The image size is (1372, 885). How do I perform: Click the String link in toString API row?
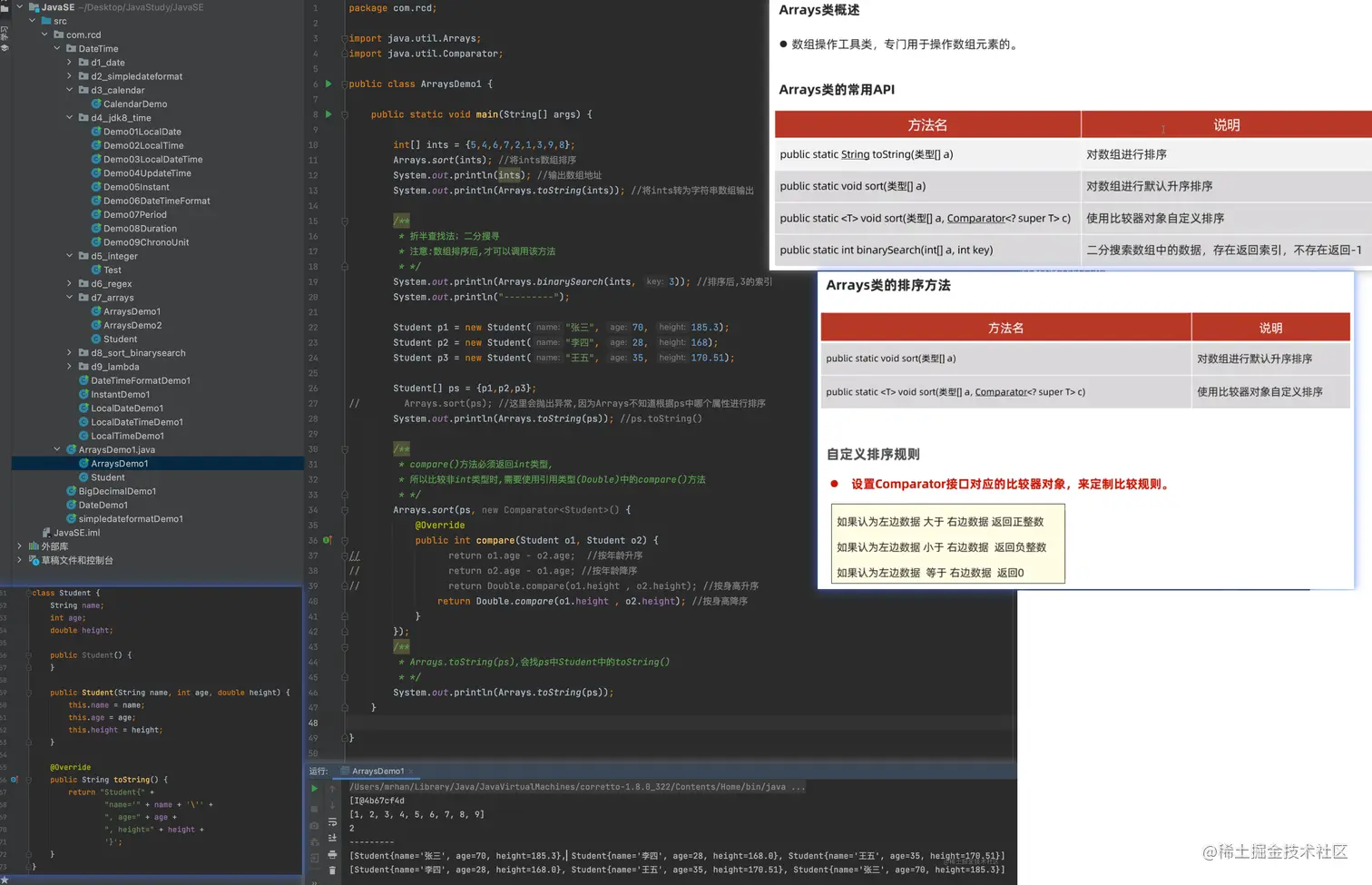click(x=855, y=154)
